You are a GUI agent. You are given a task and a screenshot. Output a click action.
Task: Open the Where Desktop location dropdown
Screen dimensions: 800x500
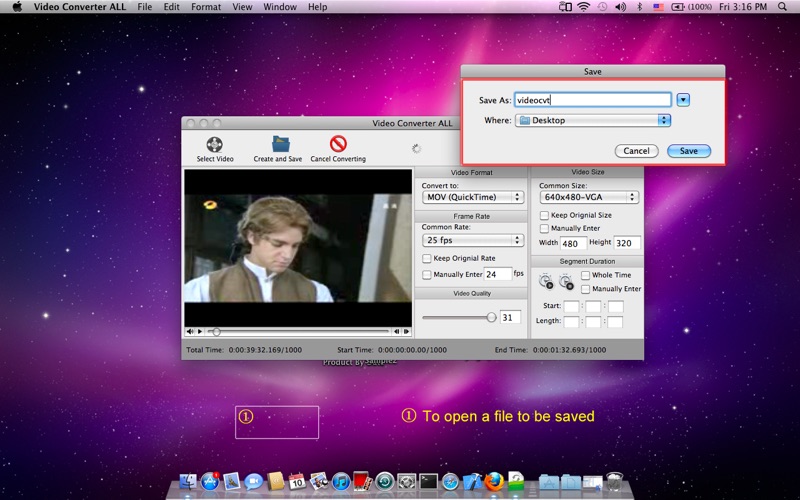point(593,120)
